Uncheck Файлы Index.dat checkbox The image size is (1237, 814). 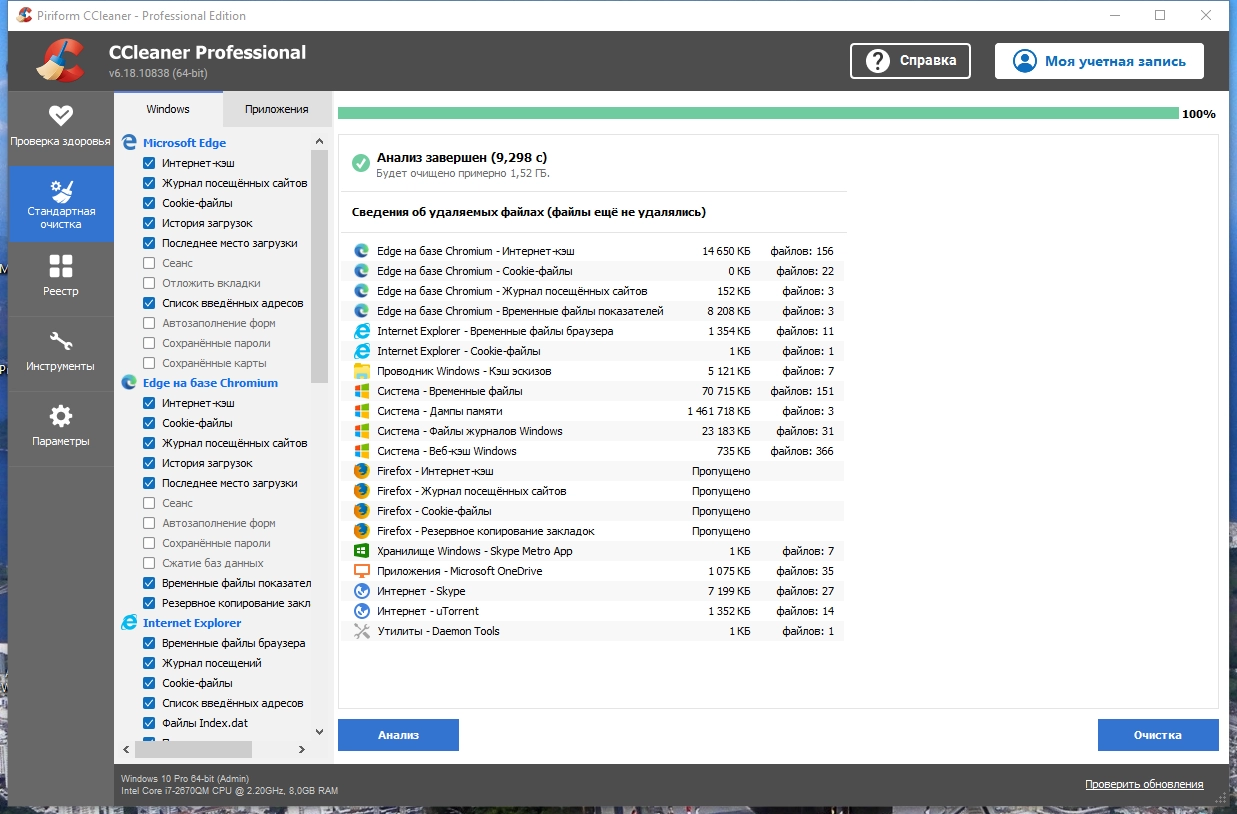pos(149,723)
